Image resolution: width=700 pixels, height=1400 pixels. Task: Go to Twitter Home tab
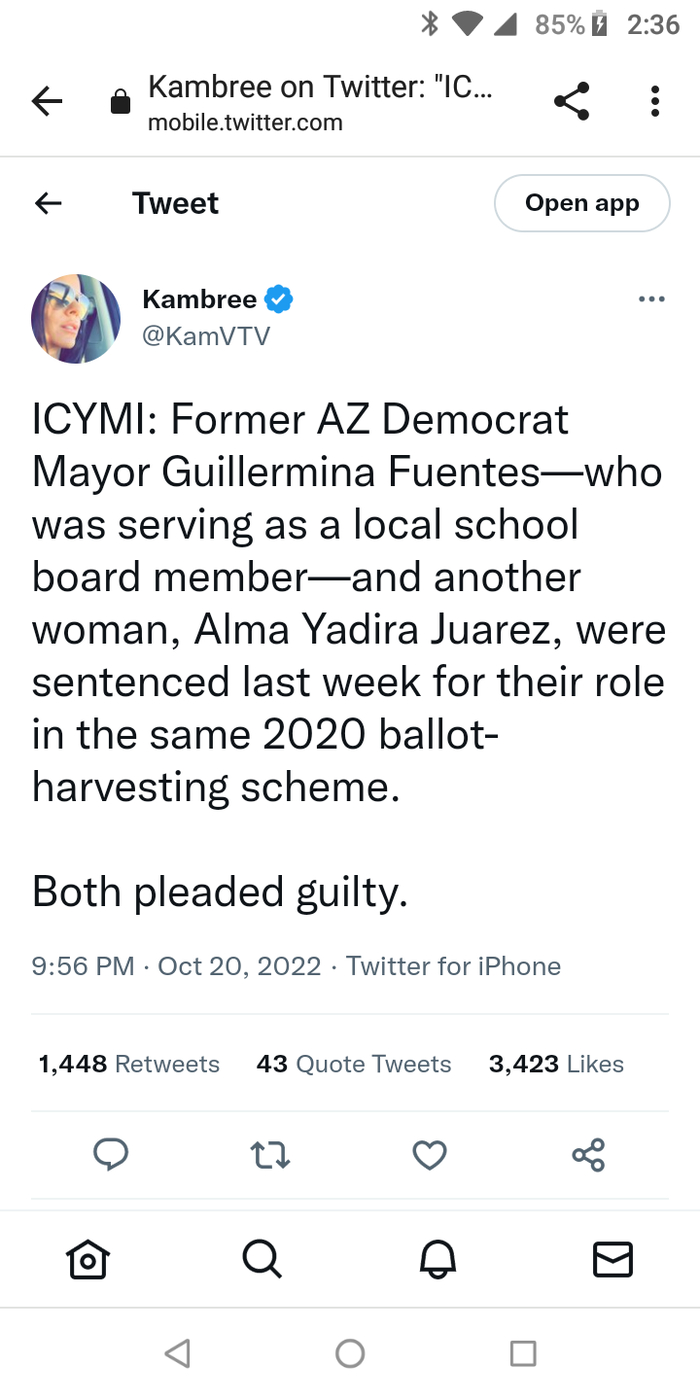(x=87, y=1259)
